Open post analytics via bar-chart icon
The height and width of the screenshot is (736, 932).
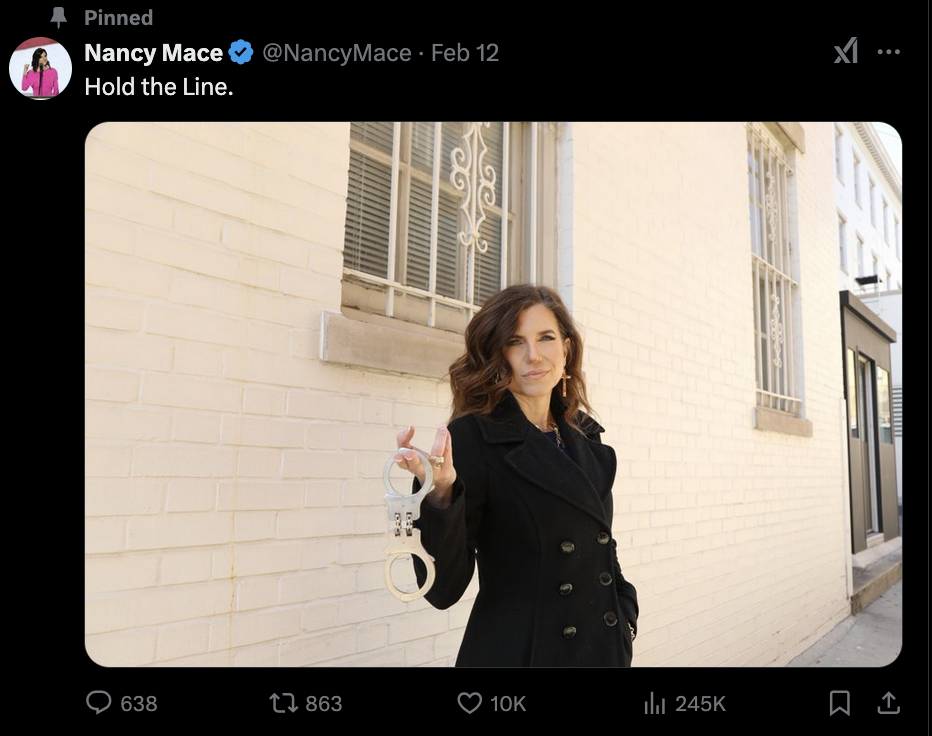pyautogui.click(x=655, y=703)
